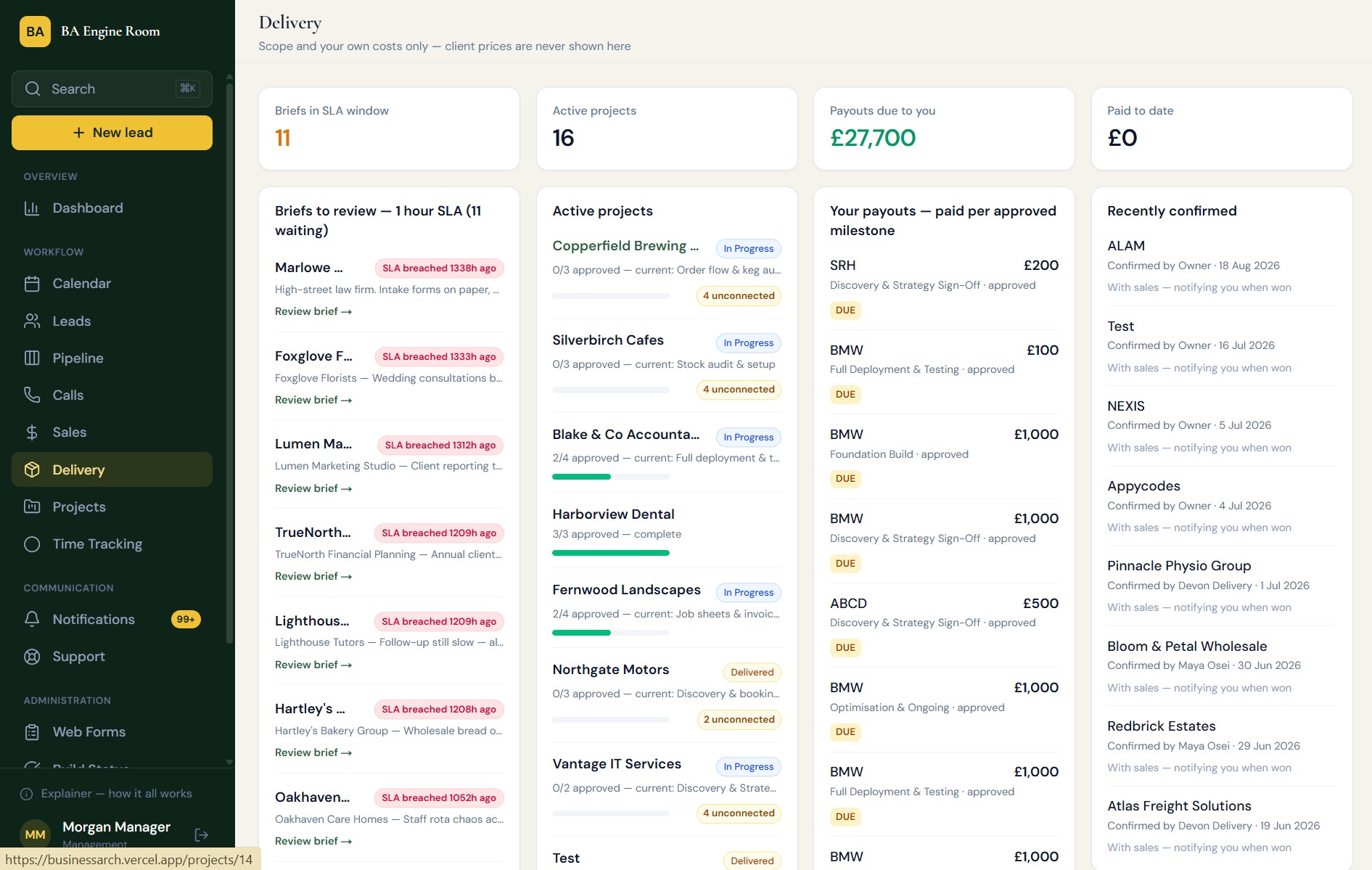Click In Progress badge on Copperfield Brewing
This screenshot has width=1372, height=870.
[x=749, y=249]
